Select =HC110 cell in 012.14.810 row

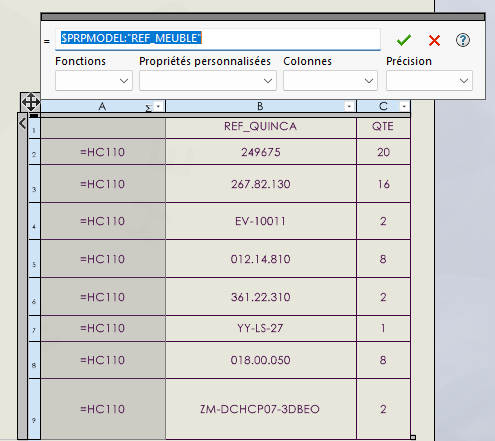pos(103,259)
